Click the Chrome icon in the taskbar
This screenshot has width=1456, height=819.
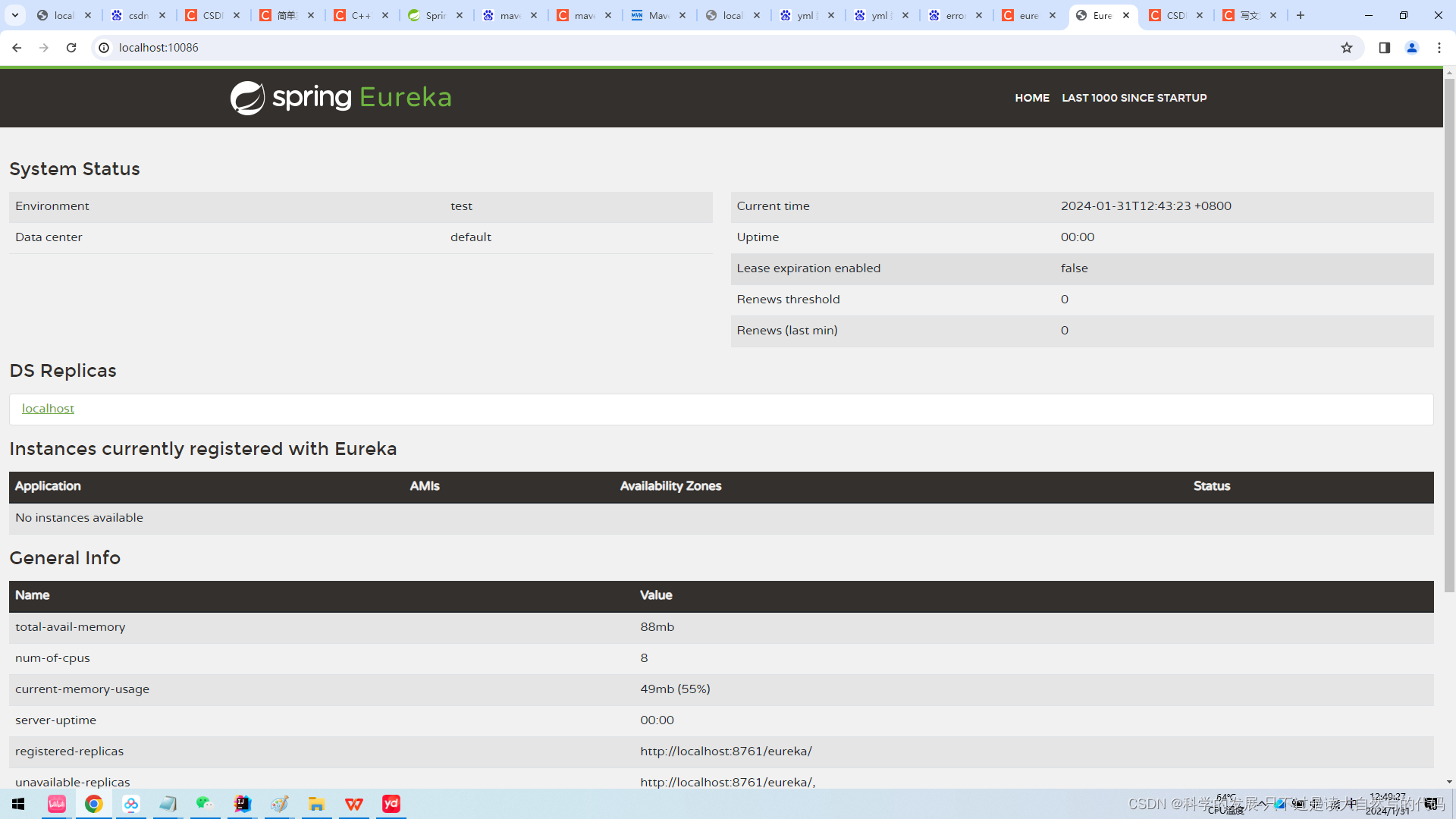[94, 804]
